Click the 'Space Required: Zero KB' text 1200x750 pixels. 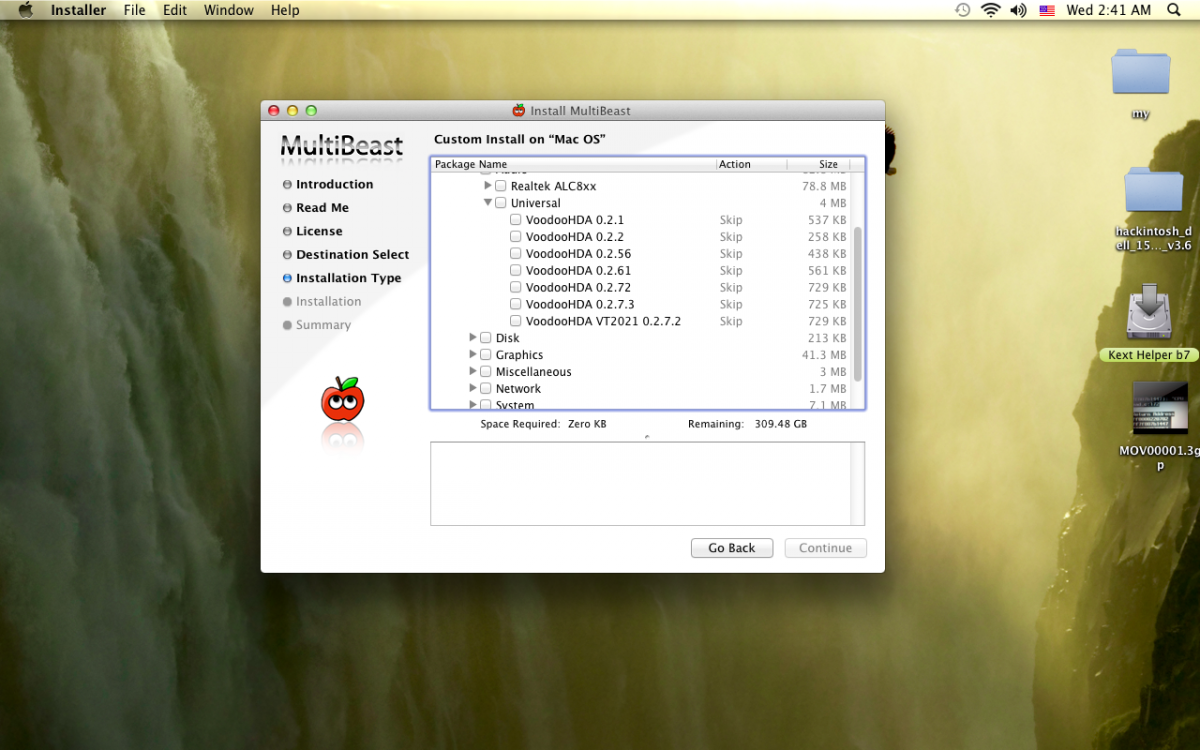(543, 424)
